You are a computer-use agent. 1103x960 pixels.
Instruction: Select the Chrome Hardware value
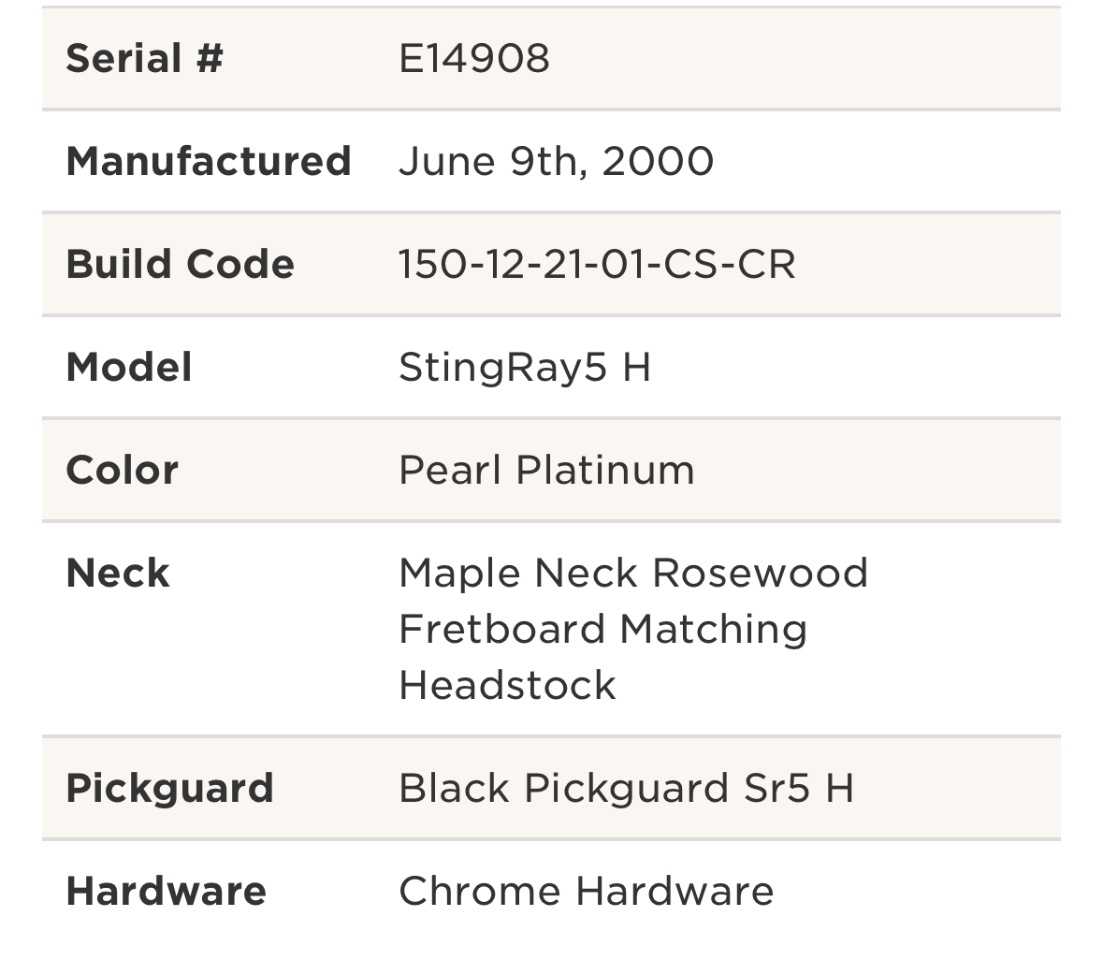click(x=586, y=892)
